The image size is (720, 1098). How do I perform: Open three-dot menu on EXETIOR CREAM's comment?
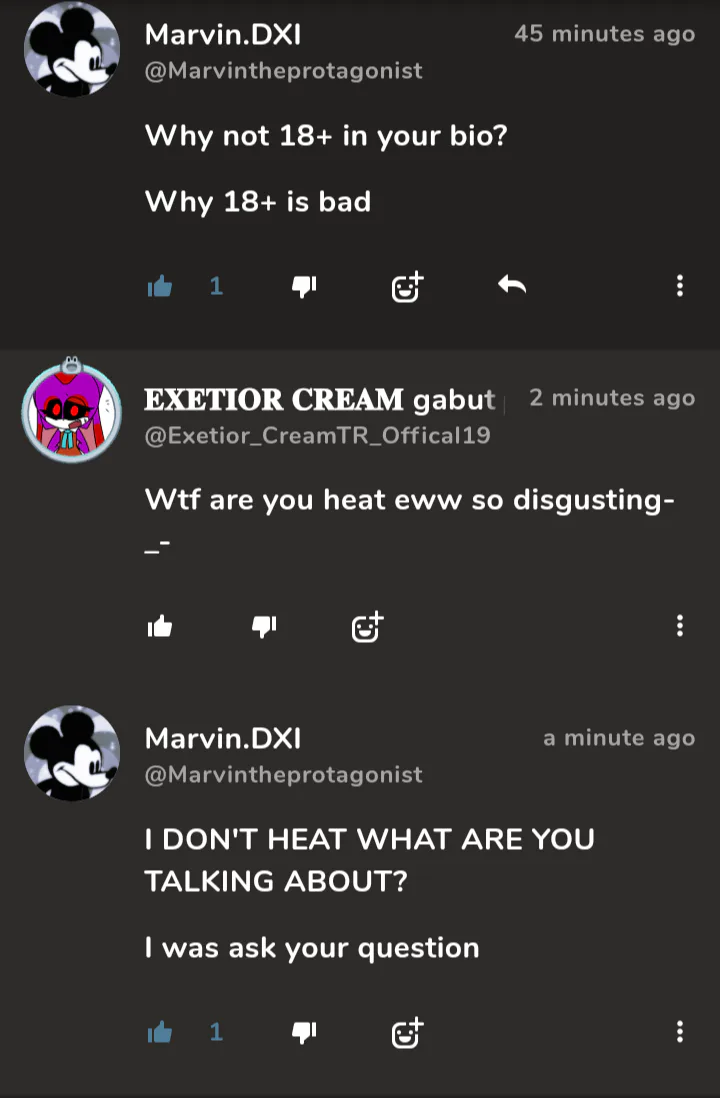point(679,625)
